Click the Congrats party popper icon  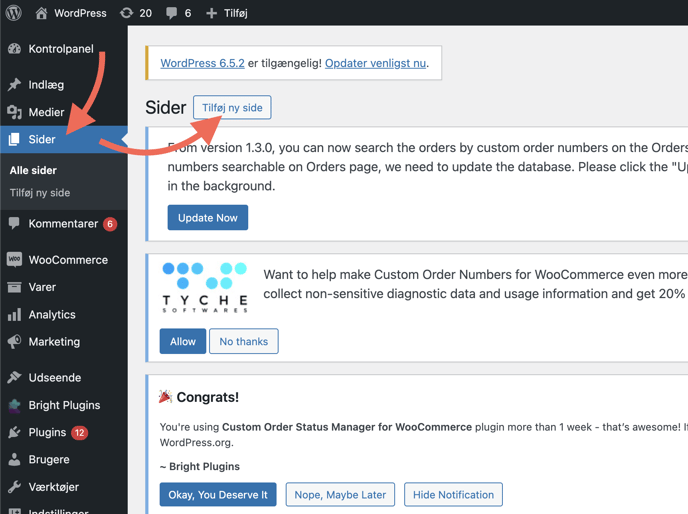(x=165, y=397)
